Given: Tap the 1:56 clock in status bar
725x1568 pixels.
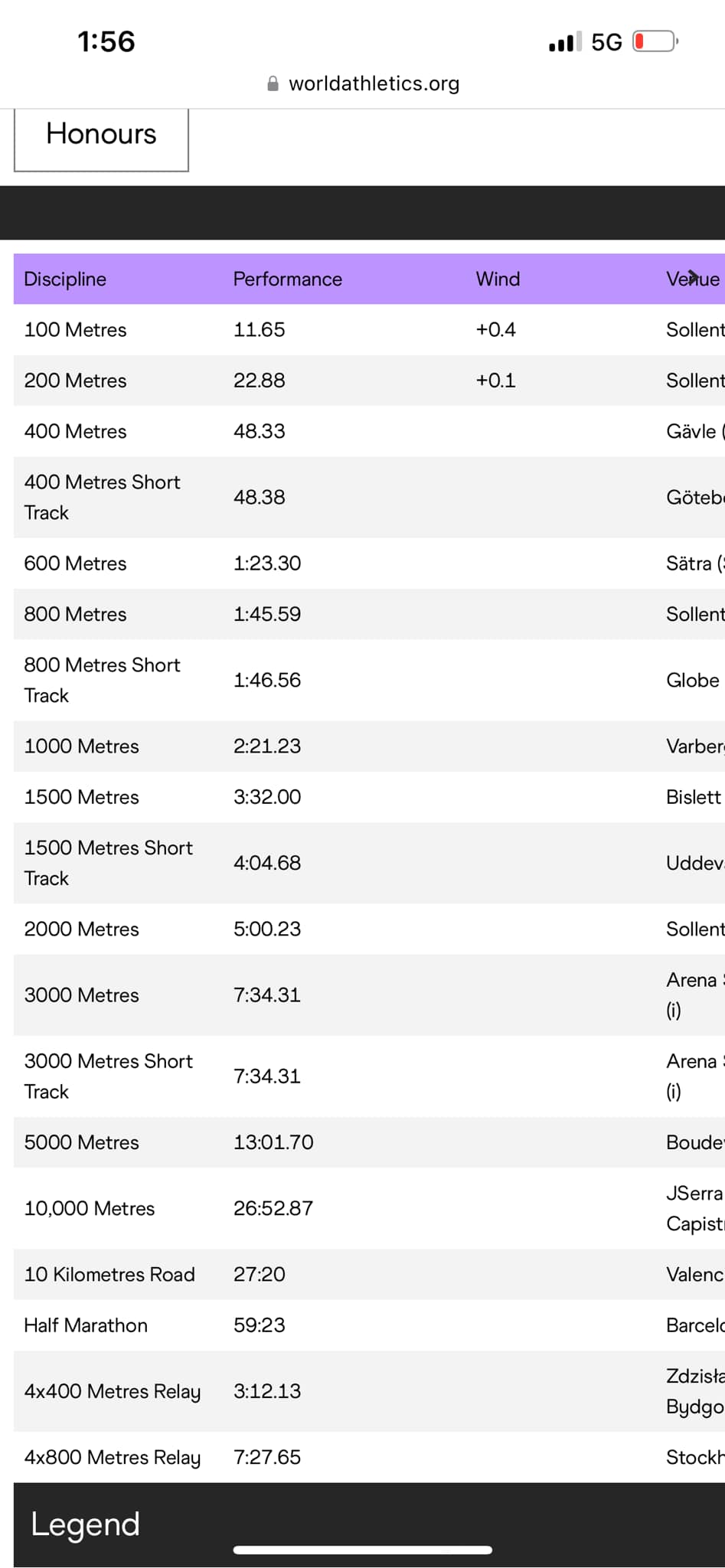Looking at the screenshot, I should click(x=106, y=41).
